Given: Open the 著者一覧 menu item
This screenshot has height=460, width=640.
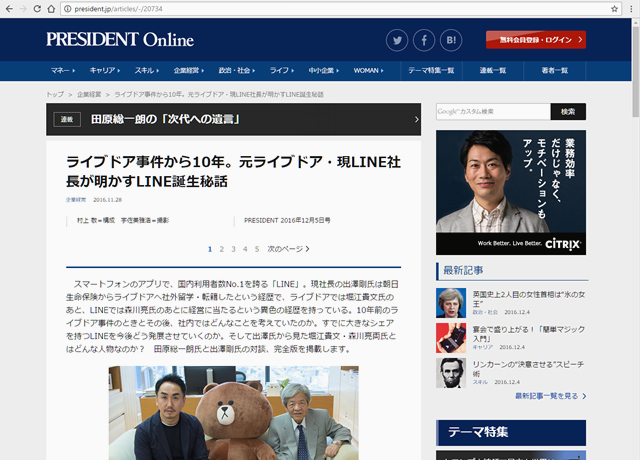Looking at the screenshot, I should tap(554, 71).
